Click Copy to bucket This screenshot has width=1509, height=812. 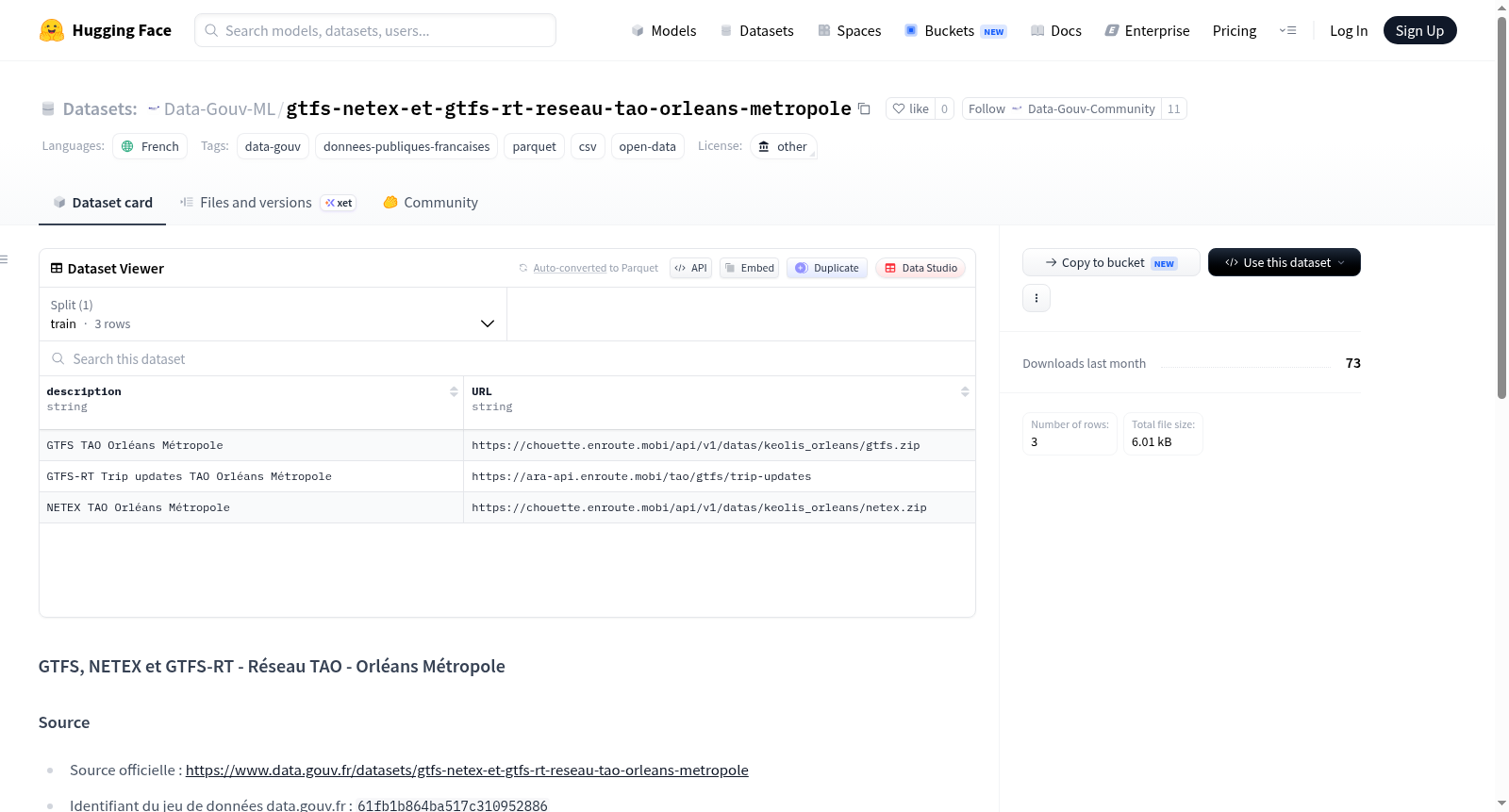point(1111,262)
